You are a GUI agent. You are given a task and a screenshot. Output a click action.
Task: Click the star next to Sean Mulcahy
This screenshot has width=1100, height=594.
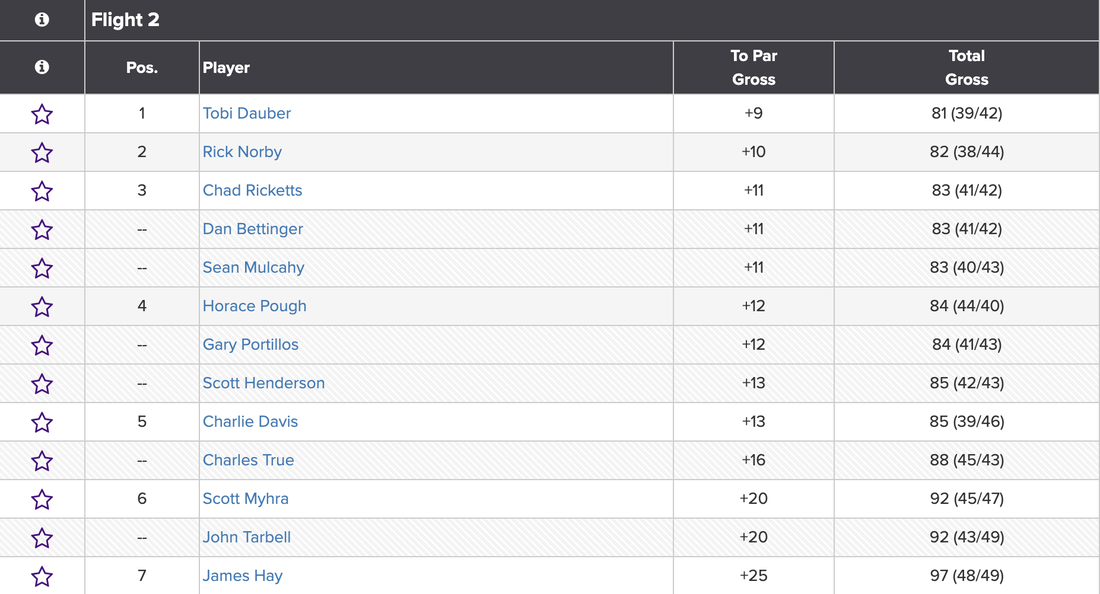pos(42,268)
